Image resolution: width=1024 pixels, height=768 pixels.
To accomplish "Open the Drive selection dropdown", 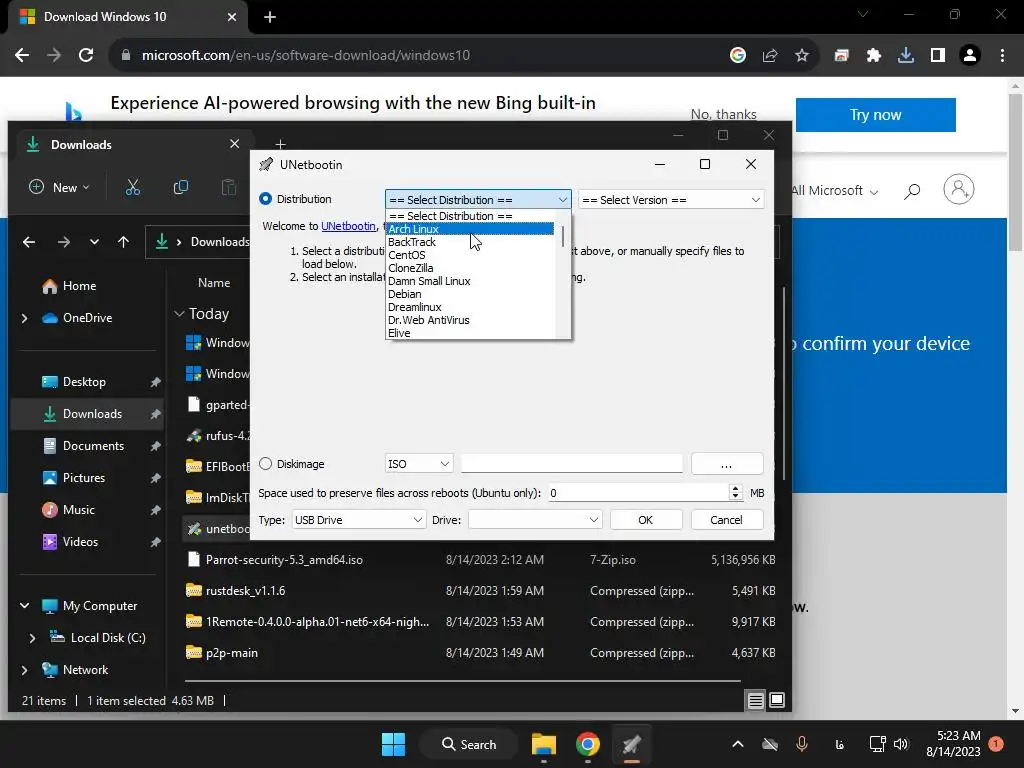I will (535, 520).
